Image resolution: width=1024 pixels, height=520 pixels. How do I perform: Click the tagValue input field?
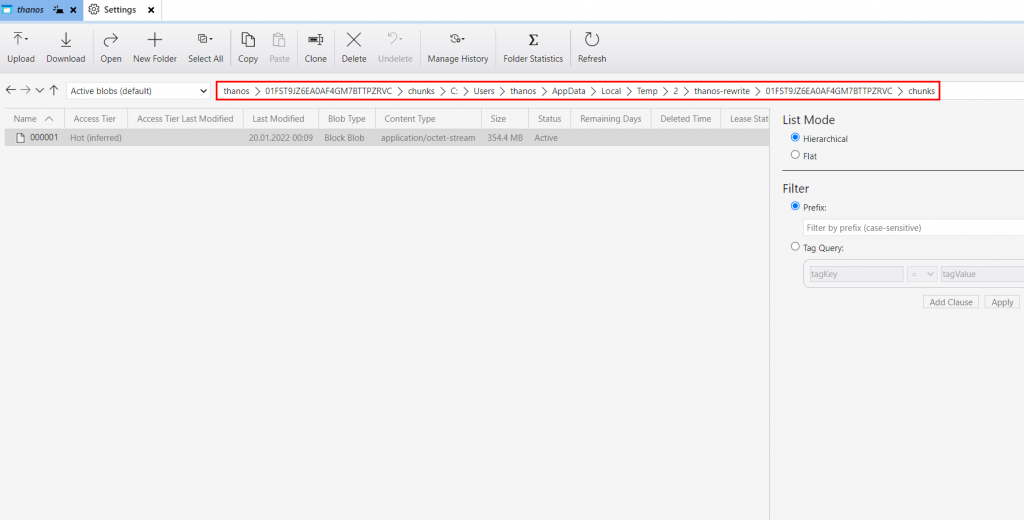point(982,274)
